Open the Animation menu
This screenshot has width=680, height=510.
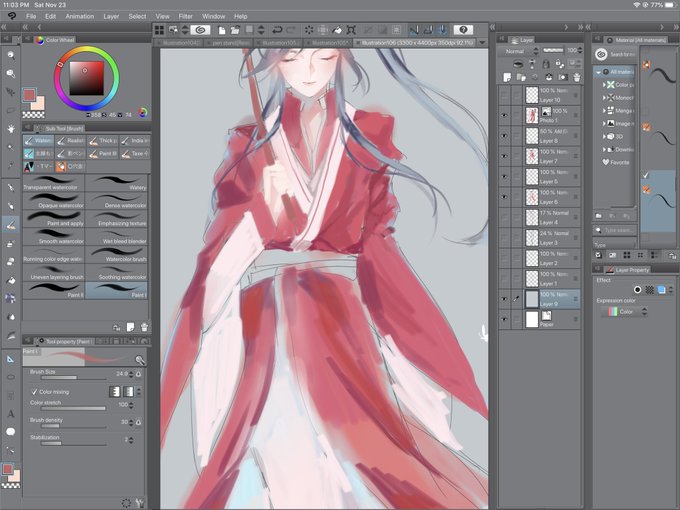point(80,16)
